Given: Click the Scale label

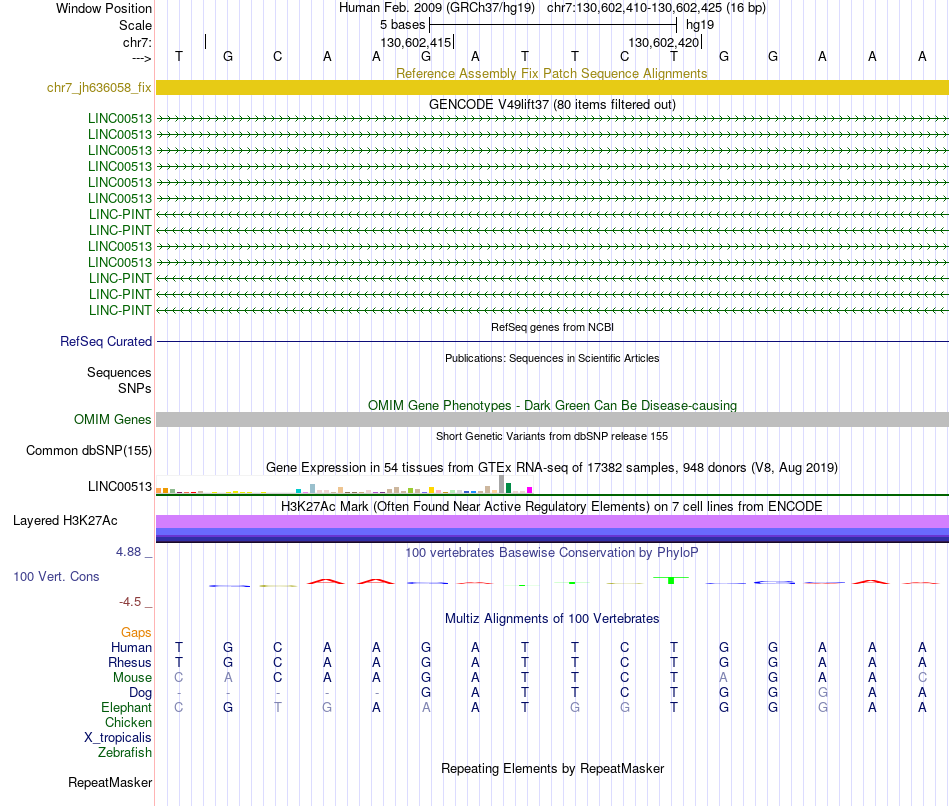Looking at the screenshot, I should (x=135, y=25).
